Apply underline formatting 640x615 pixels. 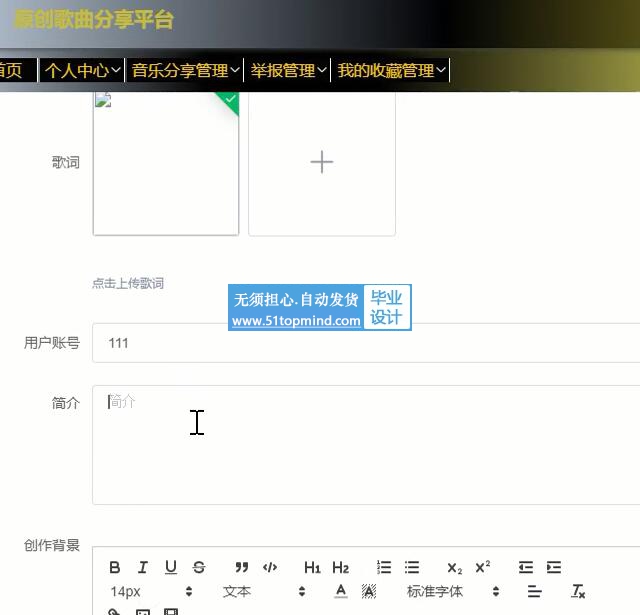click(171, 567)
